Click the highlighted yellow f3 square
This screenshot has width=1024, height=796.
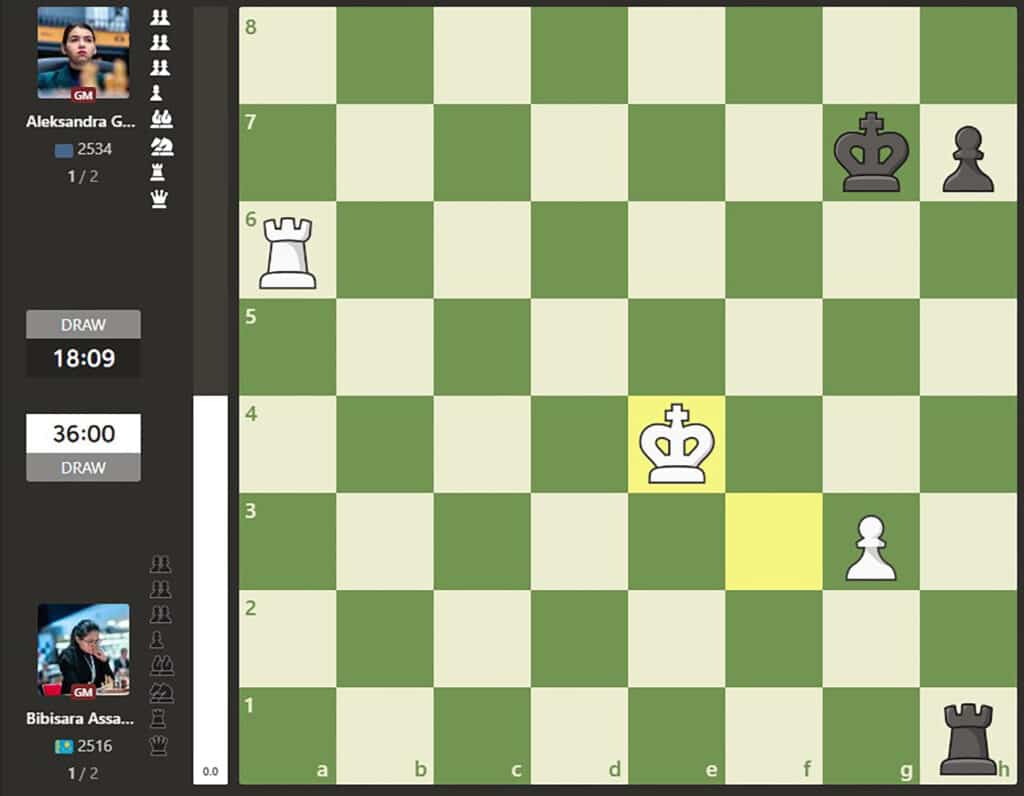click(774, 542)
